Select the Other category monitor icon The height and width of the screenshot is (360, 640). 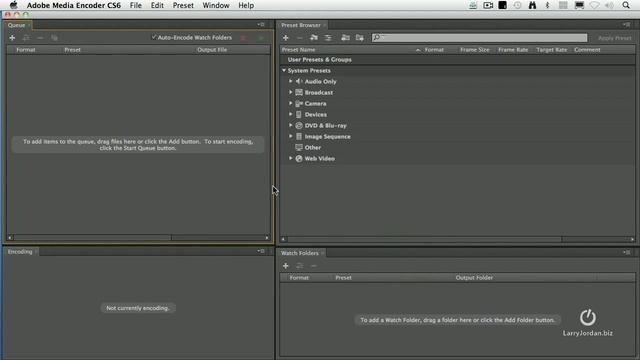tap(299, 147)
